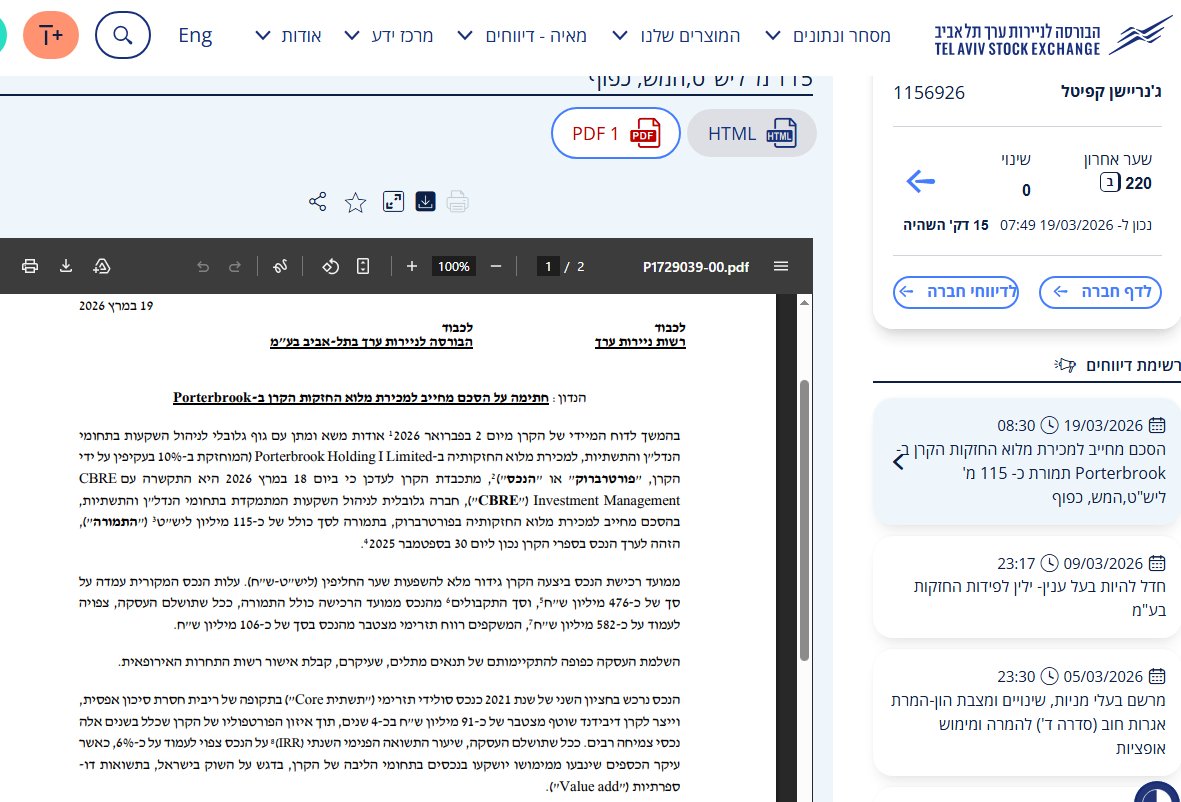Screen dimensions: 1181x802
Task: Zoom in with the plus button
Action: [412, 266]
